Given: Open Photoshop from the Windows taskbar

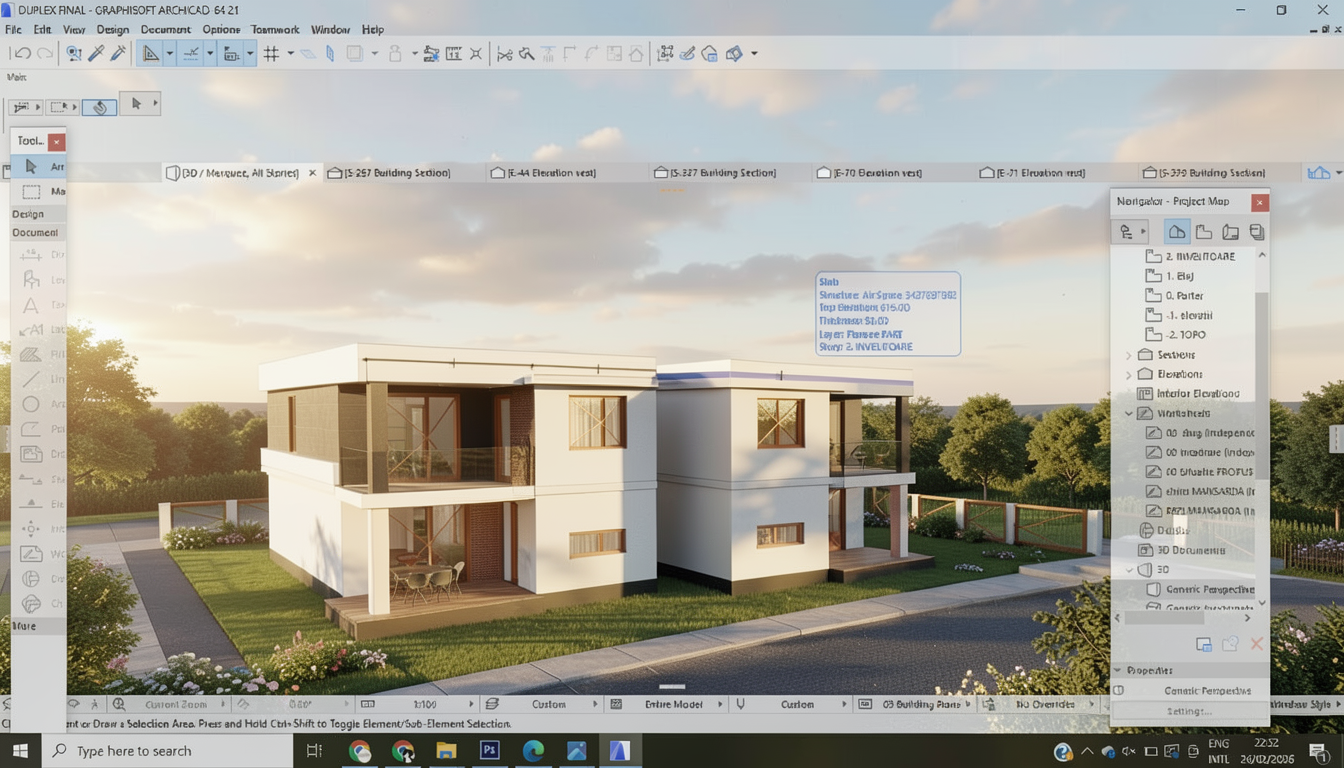Looking at the screenshot, I should pos(490,751).
